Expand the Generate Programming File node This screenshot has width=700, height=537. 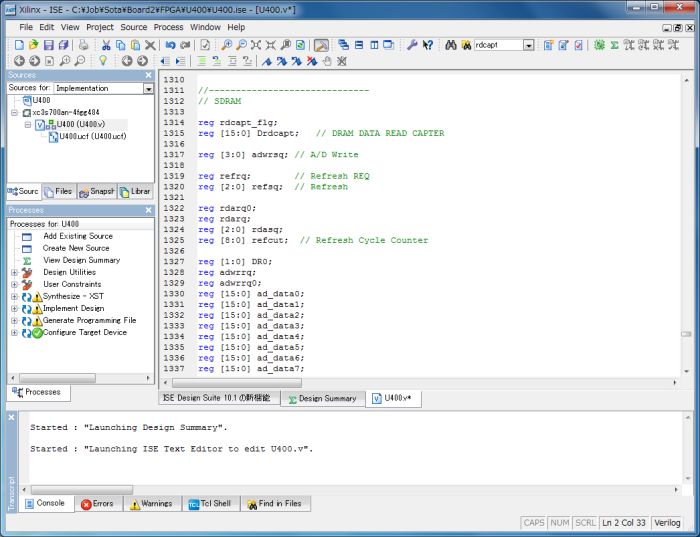point(14,321)
